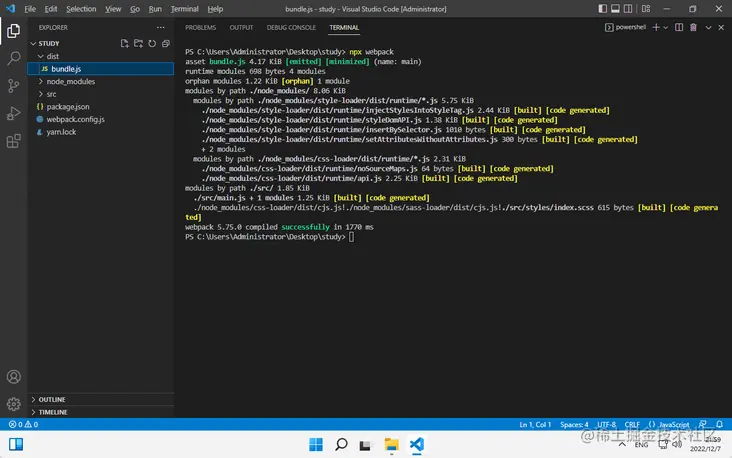Open the Manage gear icon
This screenshot has width=732, height=458.
(14, 404)
